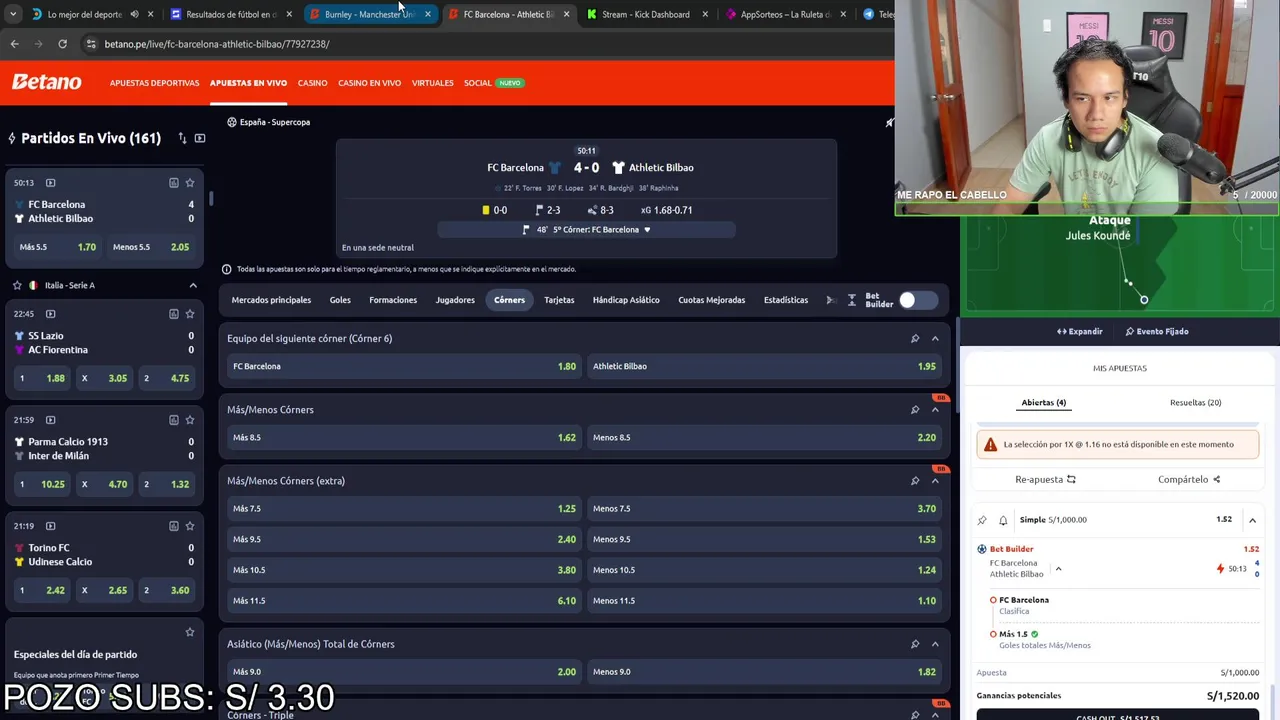The image size is (1280, 720).
Task: Collapse the Equipo del siguiente córner market
Action: coord(935,339)
